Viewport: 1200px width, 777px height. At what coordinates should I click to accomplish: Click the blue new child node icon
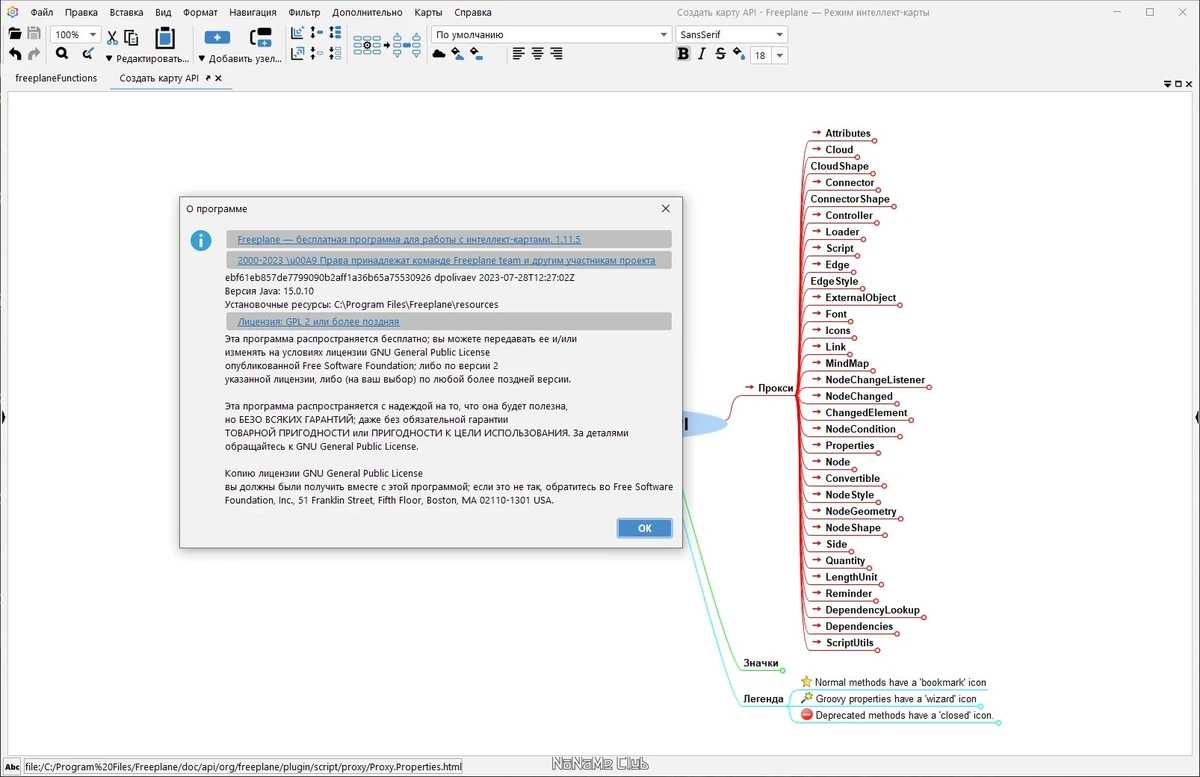click(x=217, y=37)
